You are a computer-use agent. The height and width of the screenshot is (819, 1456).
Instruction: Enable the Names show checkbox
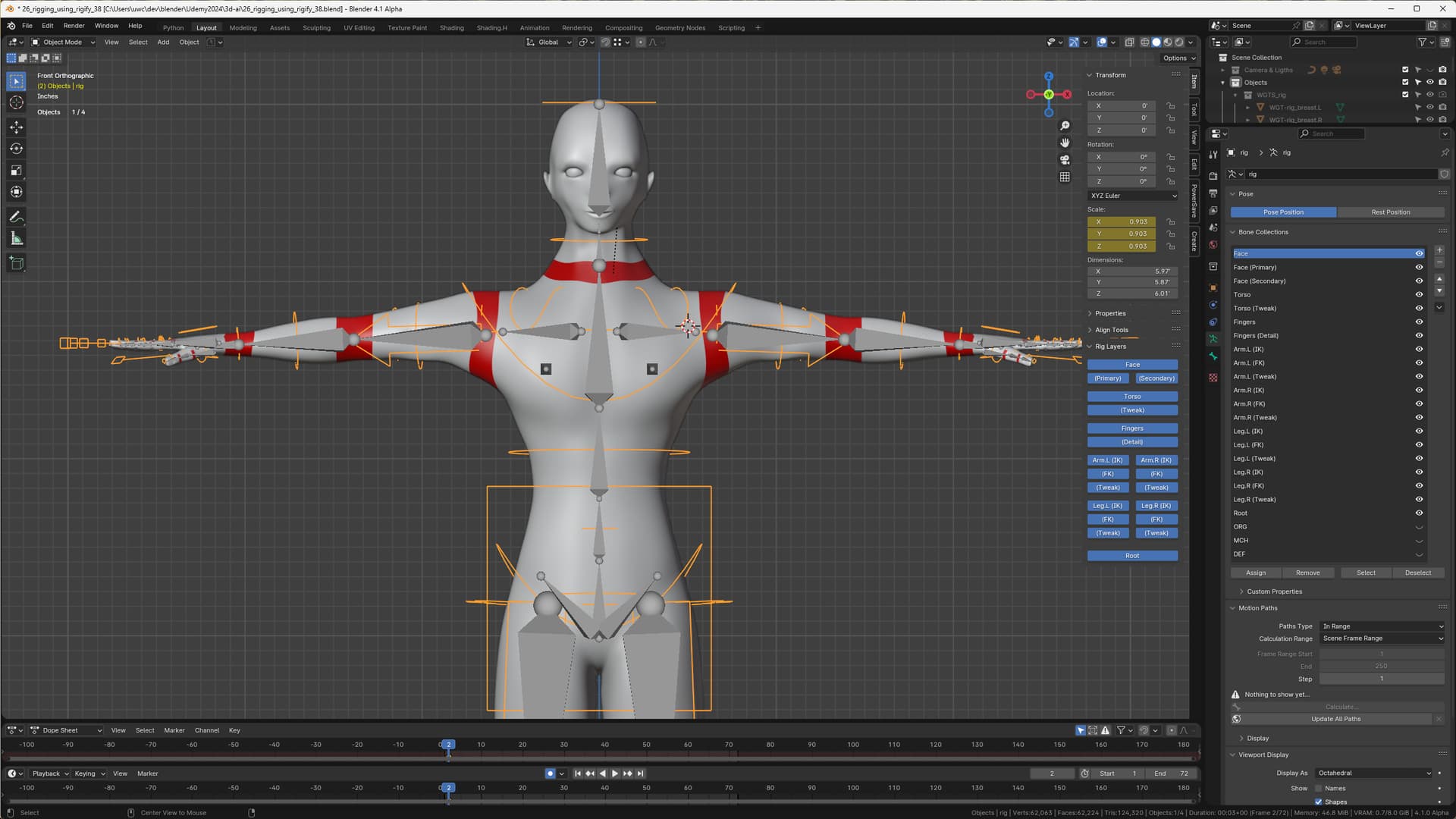pyautogui.click(x=1319, y=789)
